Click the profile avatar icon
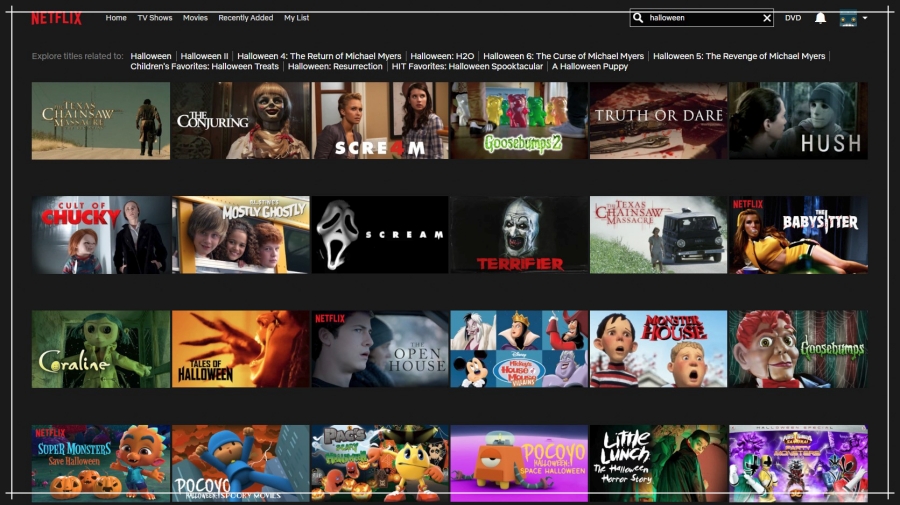The image size is (900, 505). (848, 18)
